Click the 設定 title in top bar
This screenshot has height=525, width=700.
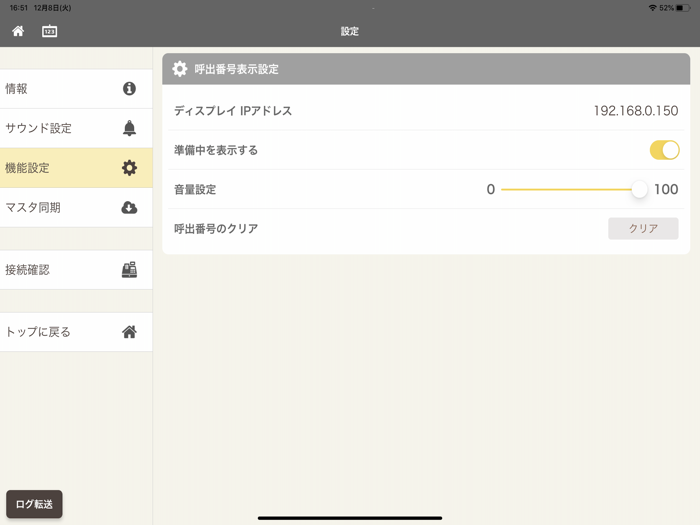pos(350,31)
